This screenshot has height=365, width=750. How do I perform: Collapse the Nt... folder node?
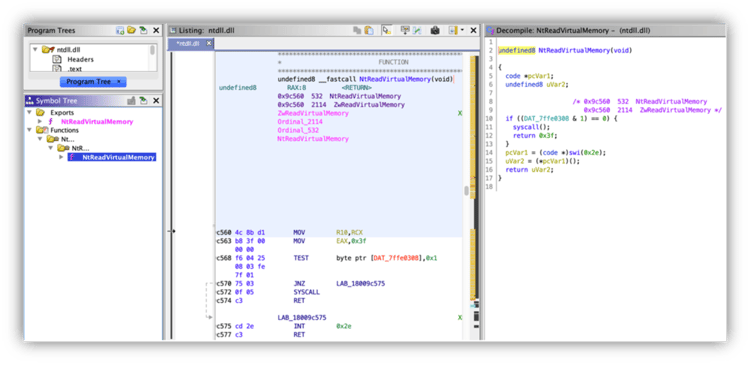point(40,139)
